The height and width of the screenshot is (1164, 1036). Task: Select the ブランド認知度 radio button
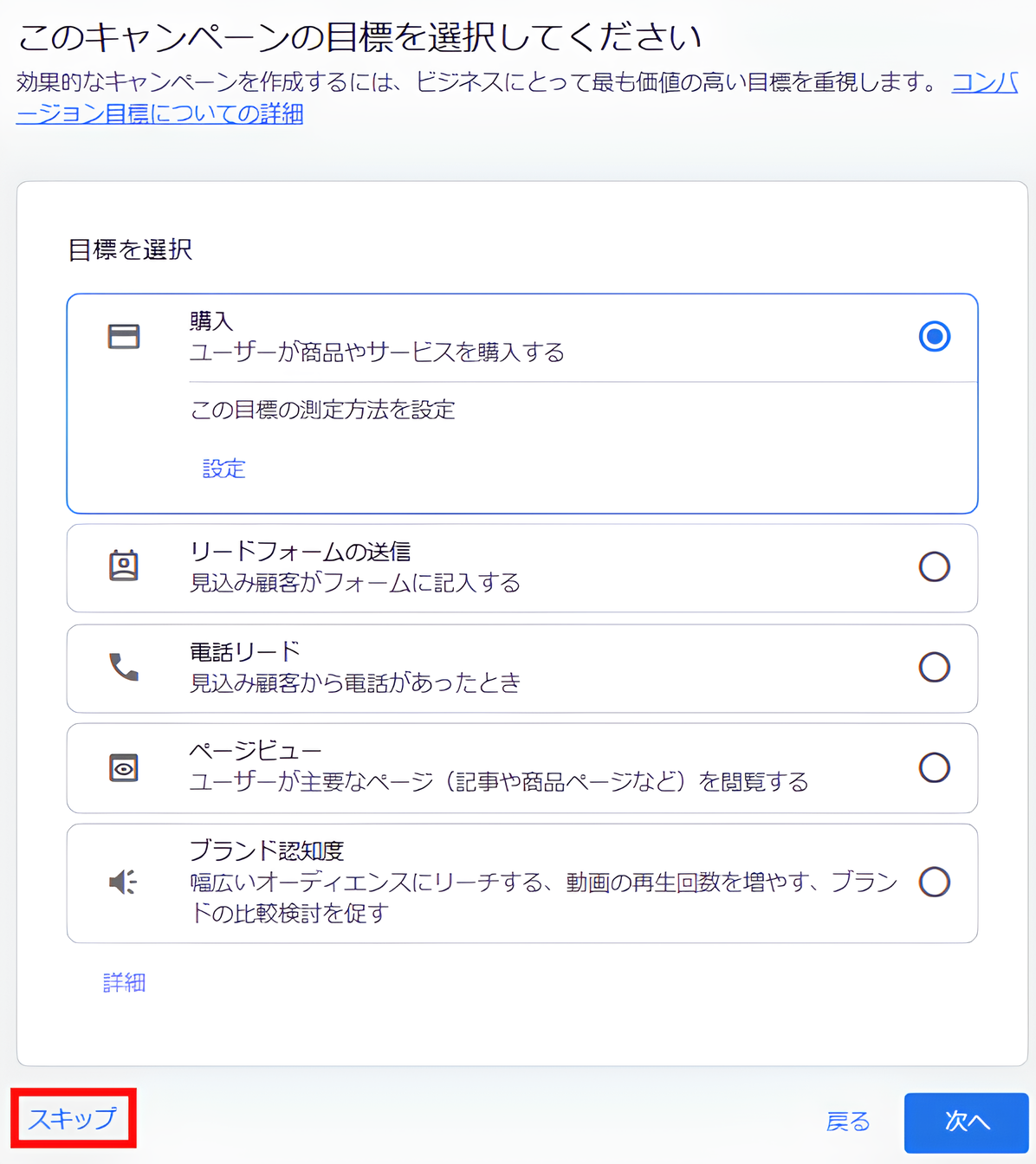tap(934, 882)
